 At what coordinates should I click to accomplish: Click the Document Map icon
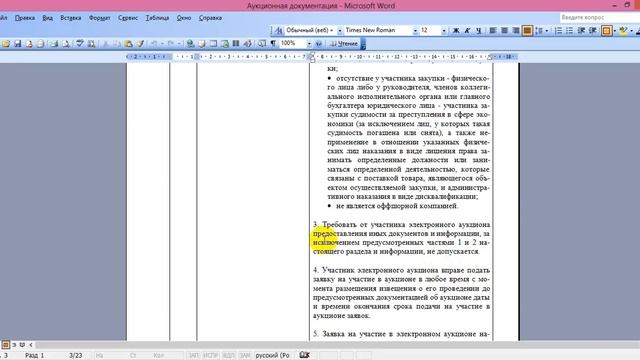coord(262,44)
